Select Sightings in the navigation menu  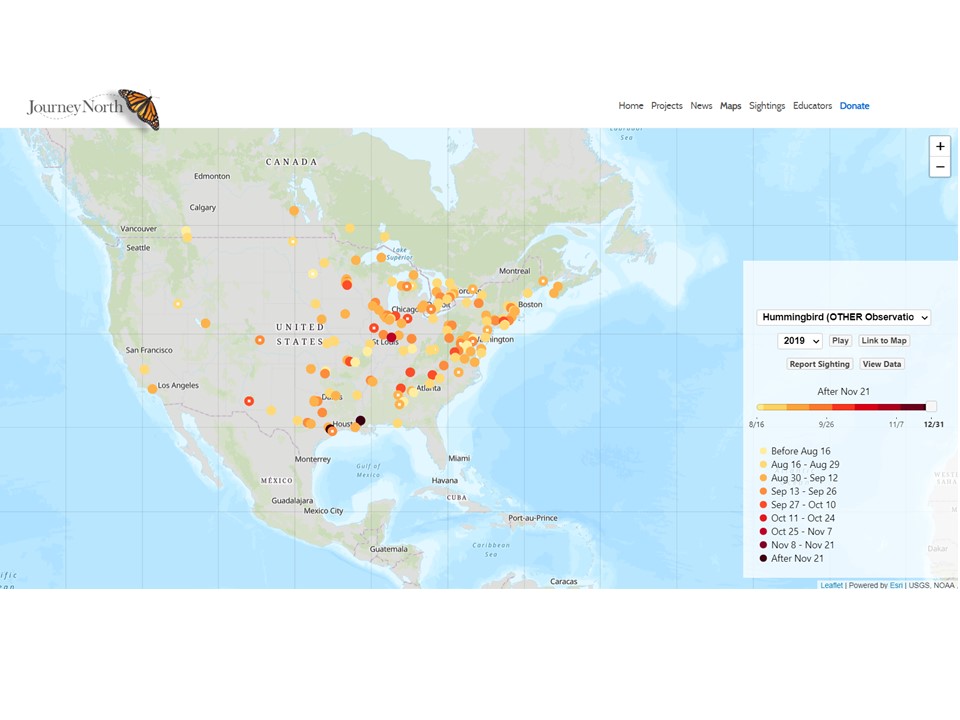767,105
